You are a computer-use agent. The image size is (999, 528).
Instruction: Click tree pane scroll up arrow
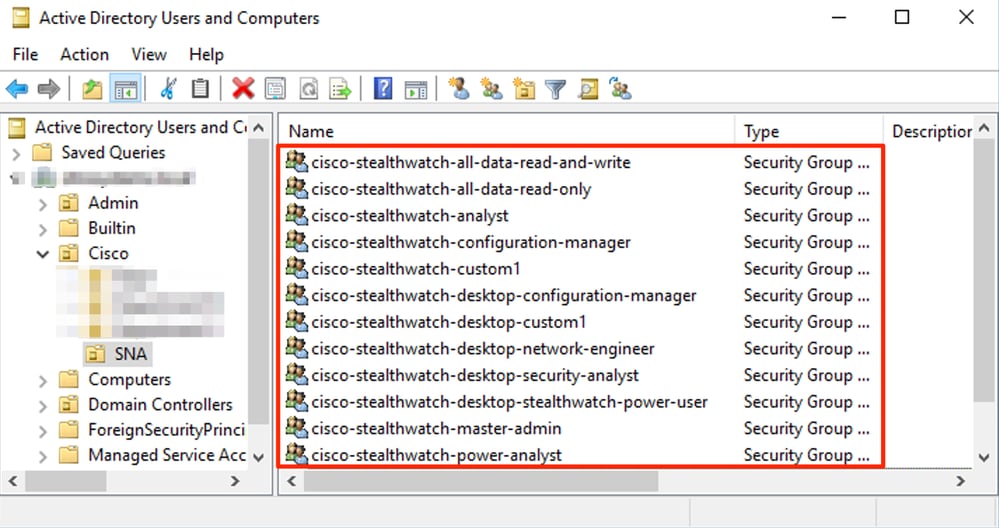coord(259,127)
